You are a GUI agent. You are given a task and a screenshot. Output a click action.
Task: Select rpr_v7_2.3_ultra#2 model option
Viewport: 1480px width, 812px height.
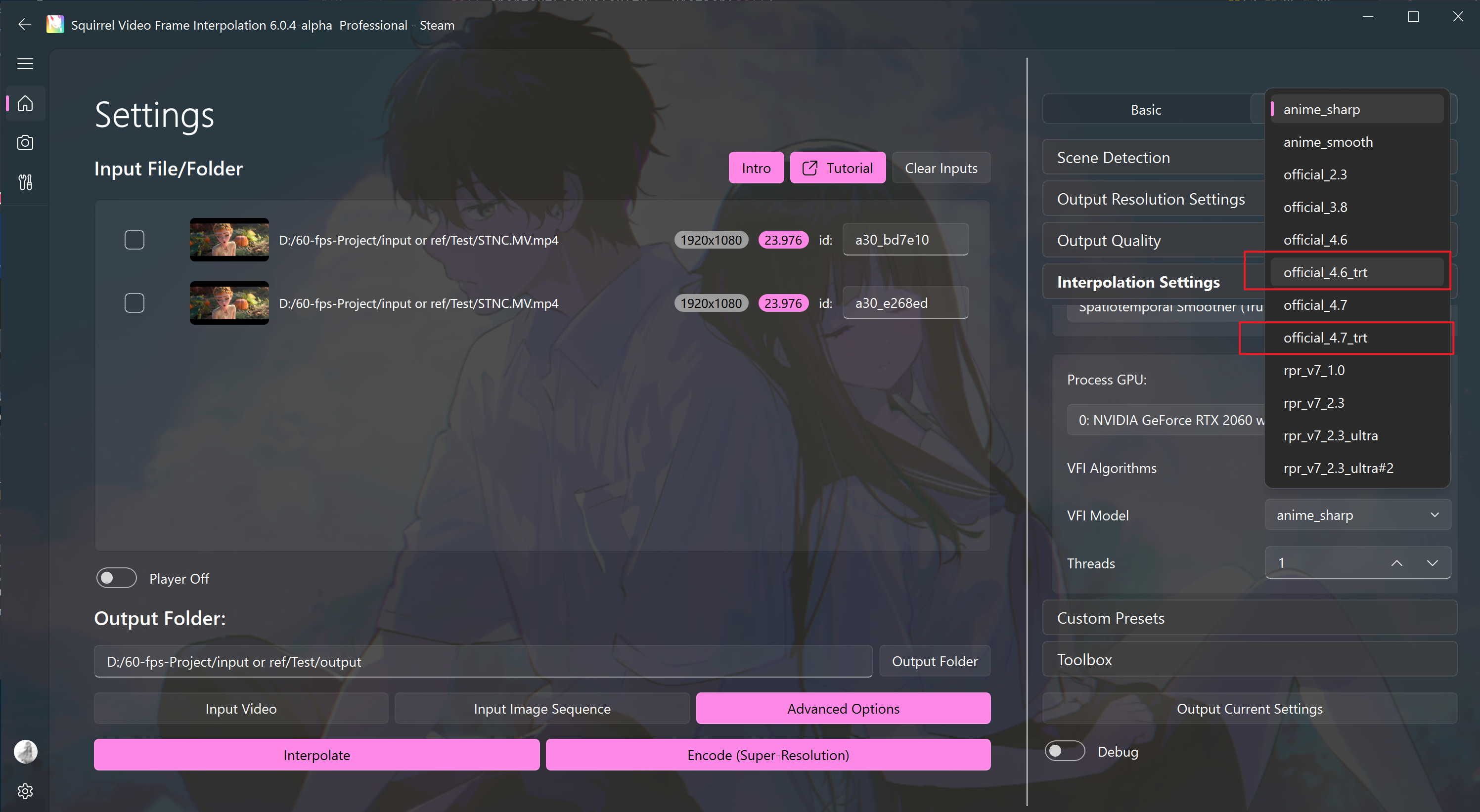click(x=1357, y=468)
